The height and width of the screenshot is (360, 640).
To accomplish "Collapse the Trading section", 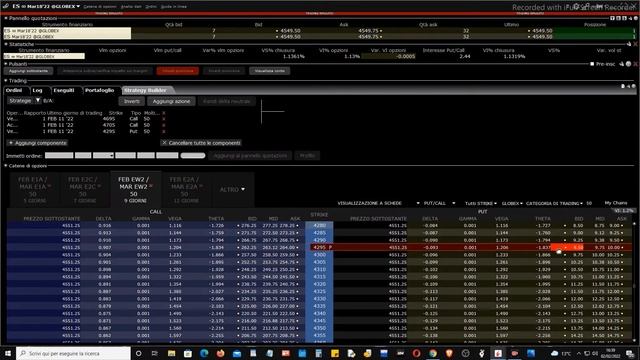I will click(6, 81).
